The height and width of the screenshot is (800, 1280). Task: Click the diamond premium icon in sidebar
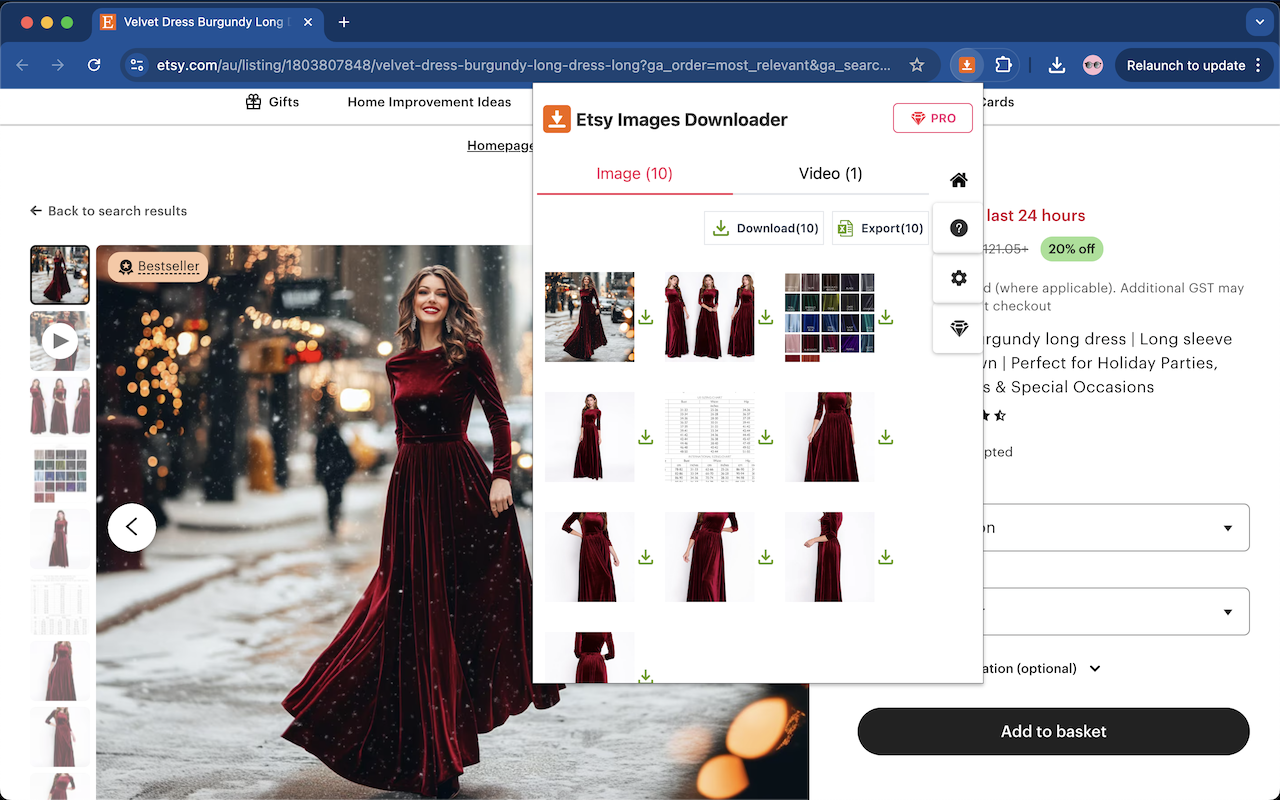pyautogui.click(x=958, y=329)
